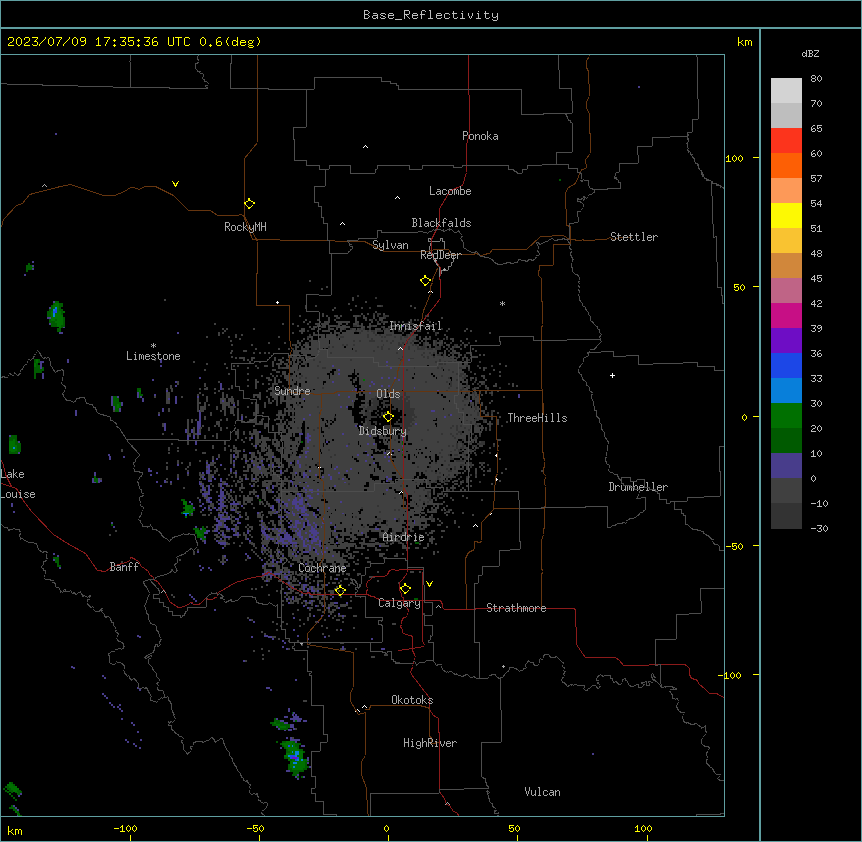The width and height of the screenshot is (862, 842).
Task: Pick the light gray 70-80 dBZ legend swatch
Action: point(786,90)
